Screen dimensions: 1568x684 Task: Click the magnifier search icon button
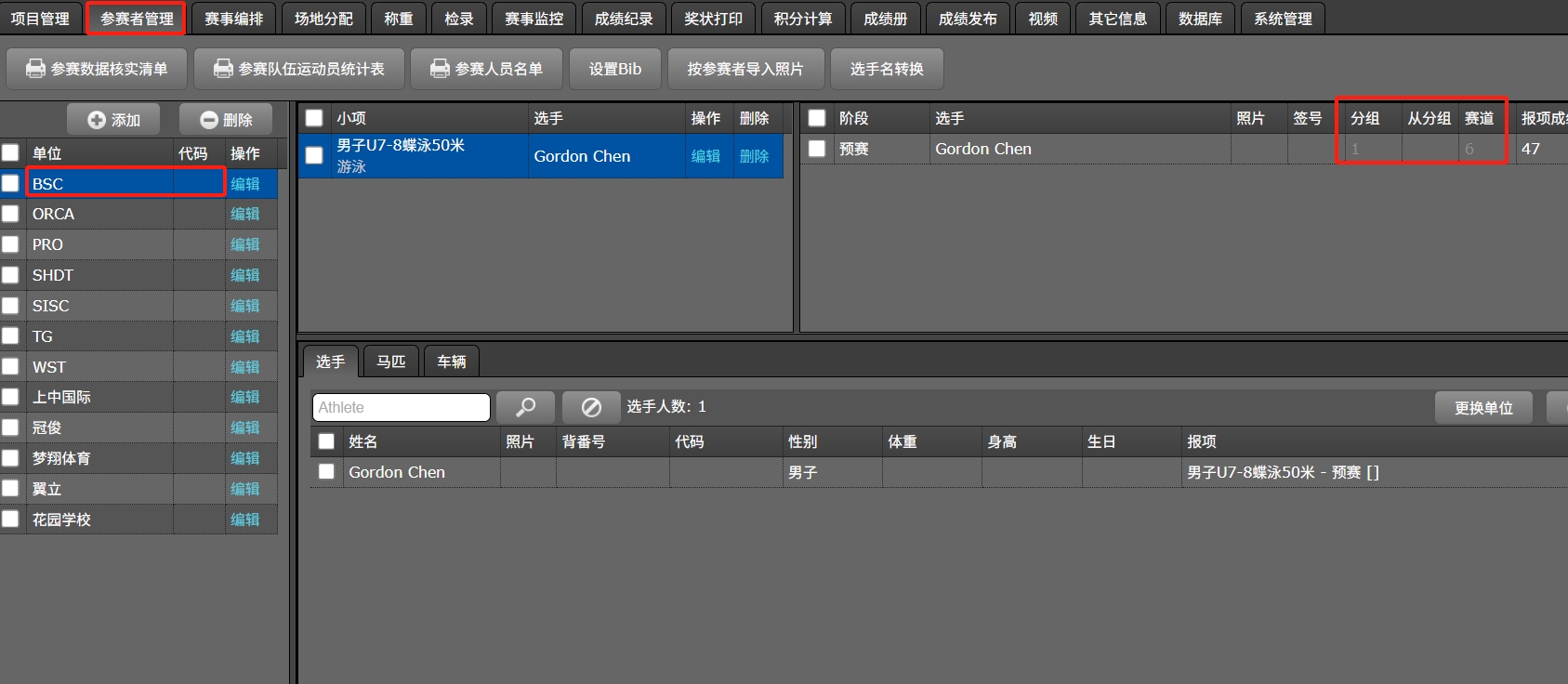[x=525, y=407]
